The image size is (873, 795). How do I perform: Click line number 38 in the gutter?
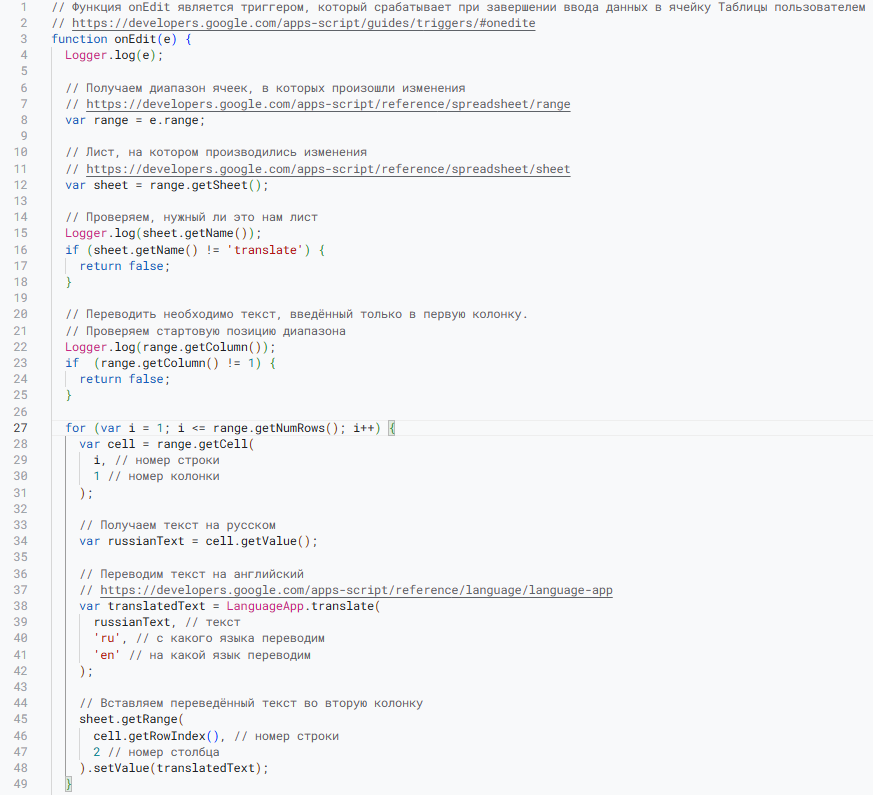[21, 606]
